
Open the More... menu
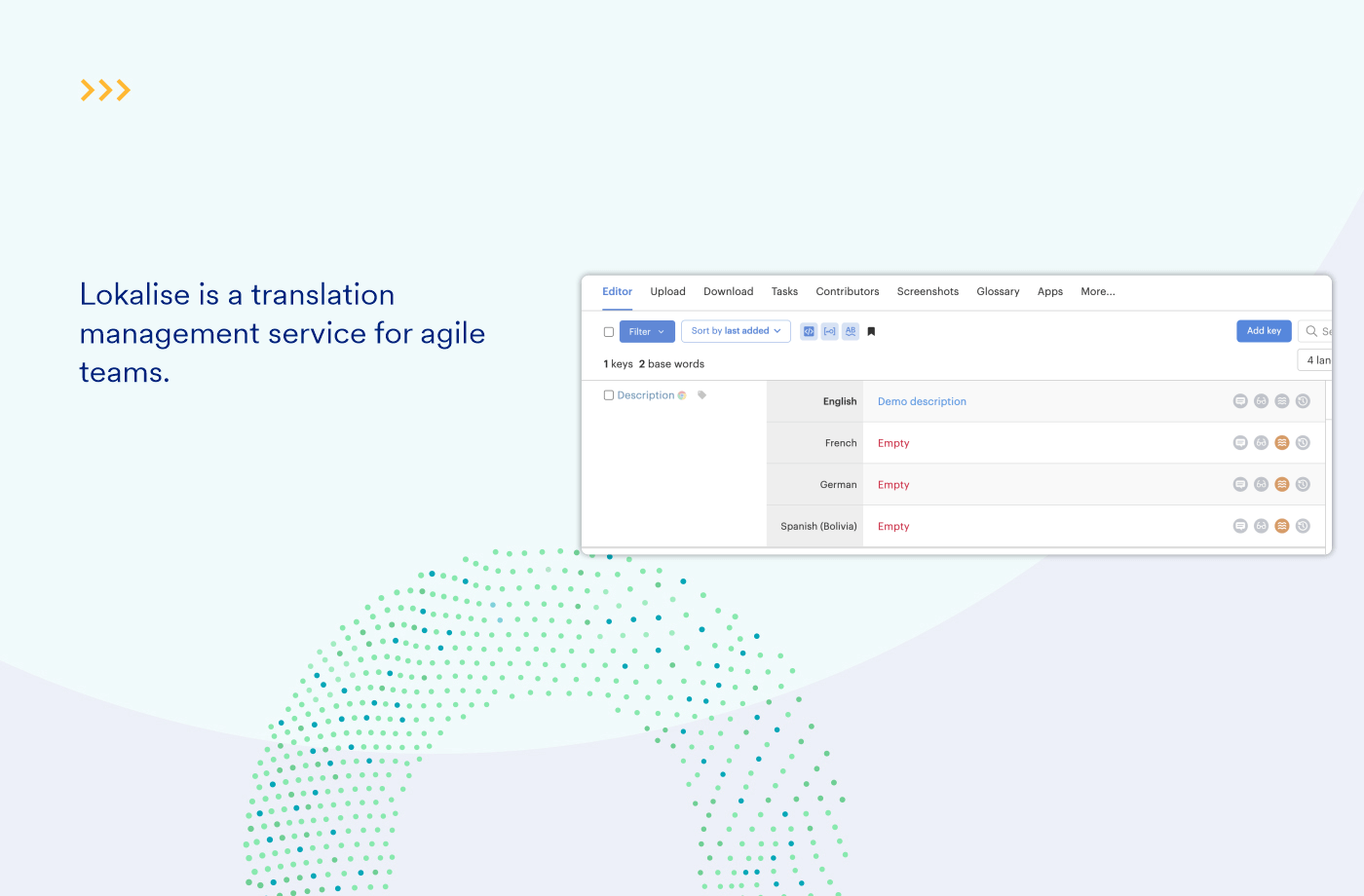tap(1098, 291)
